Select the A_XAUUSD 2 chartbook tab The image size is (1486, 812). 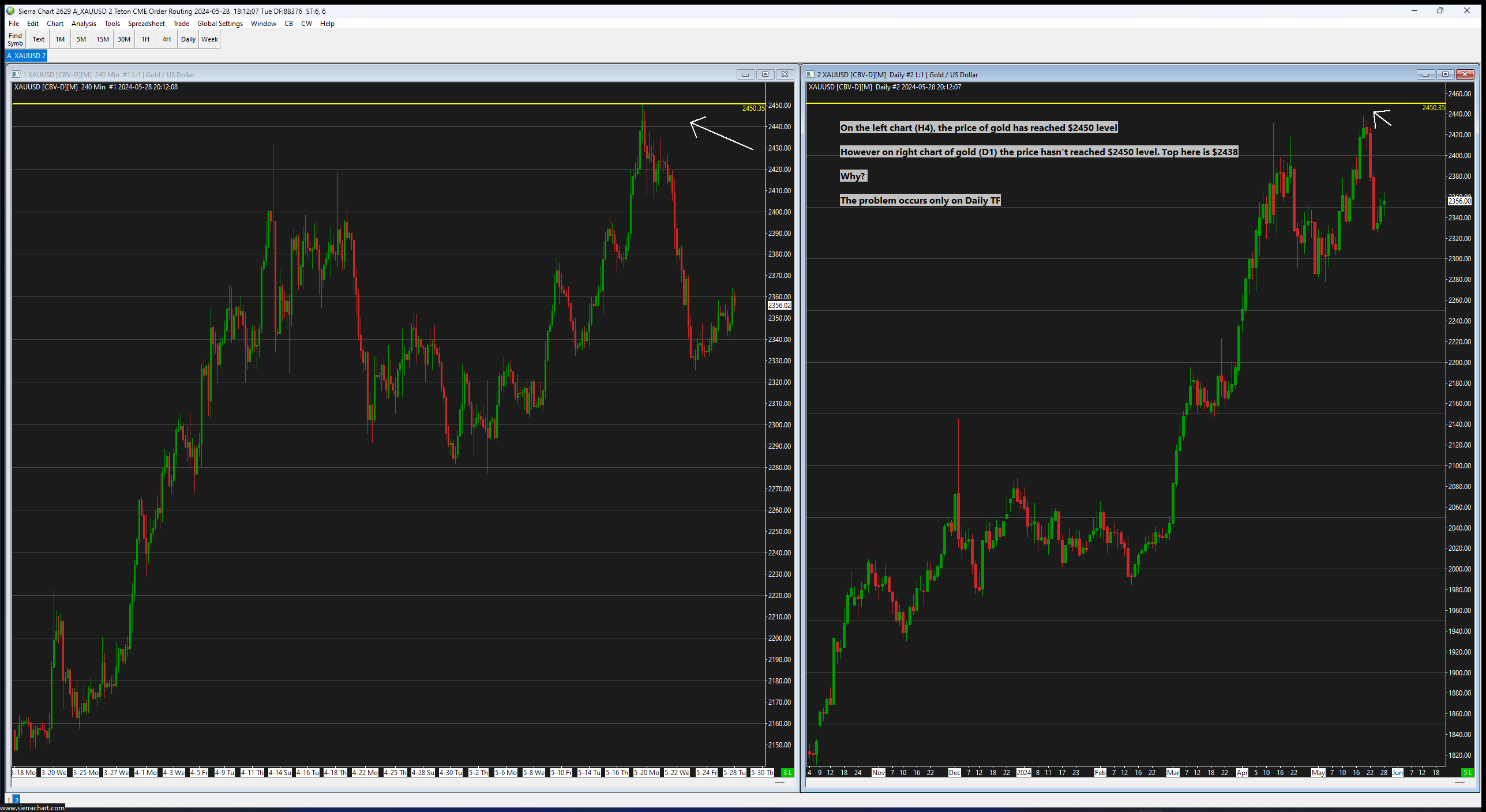click(x=27, y=56)
